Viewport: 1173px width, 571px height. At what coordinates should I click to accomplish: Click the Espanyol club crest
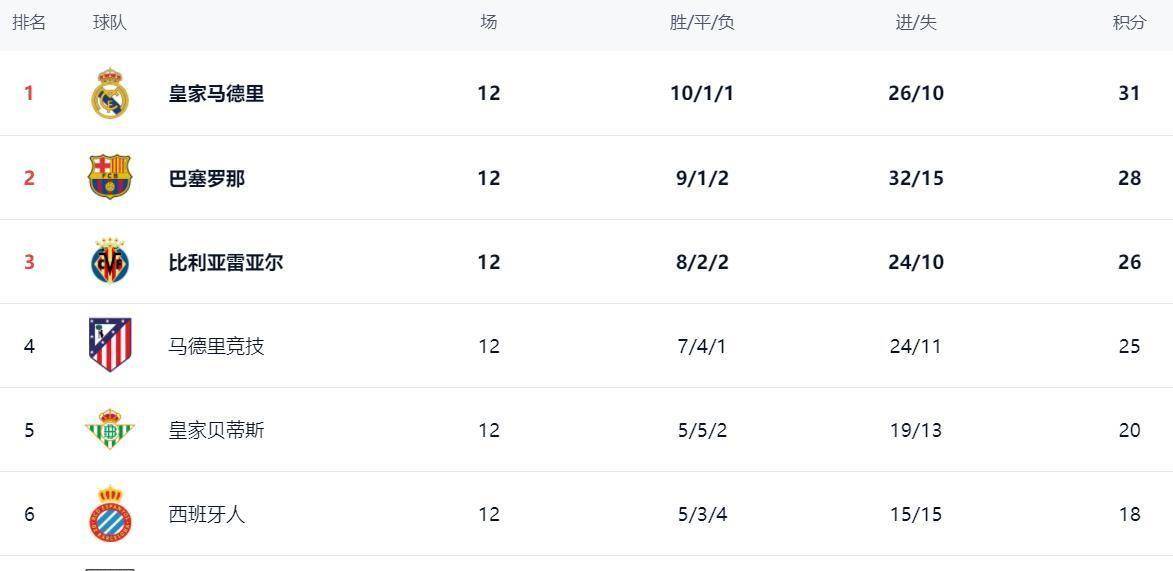pyautogui.click(x=110, y=514)
